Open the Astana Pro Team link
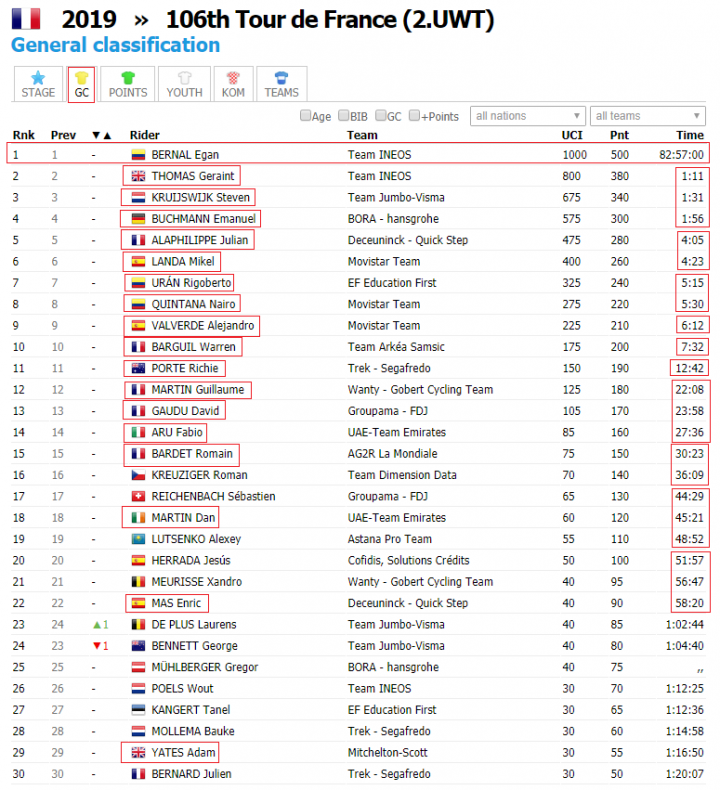The width and height of the screenshot is (720, 790). pyautogui.click(x=389, y=539)
